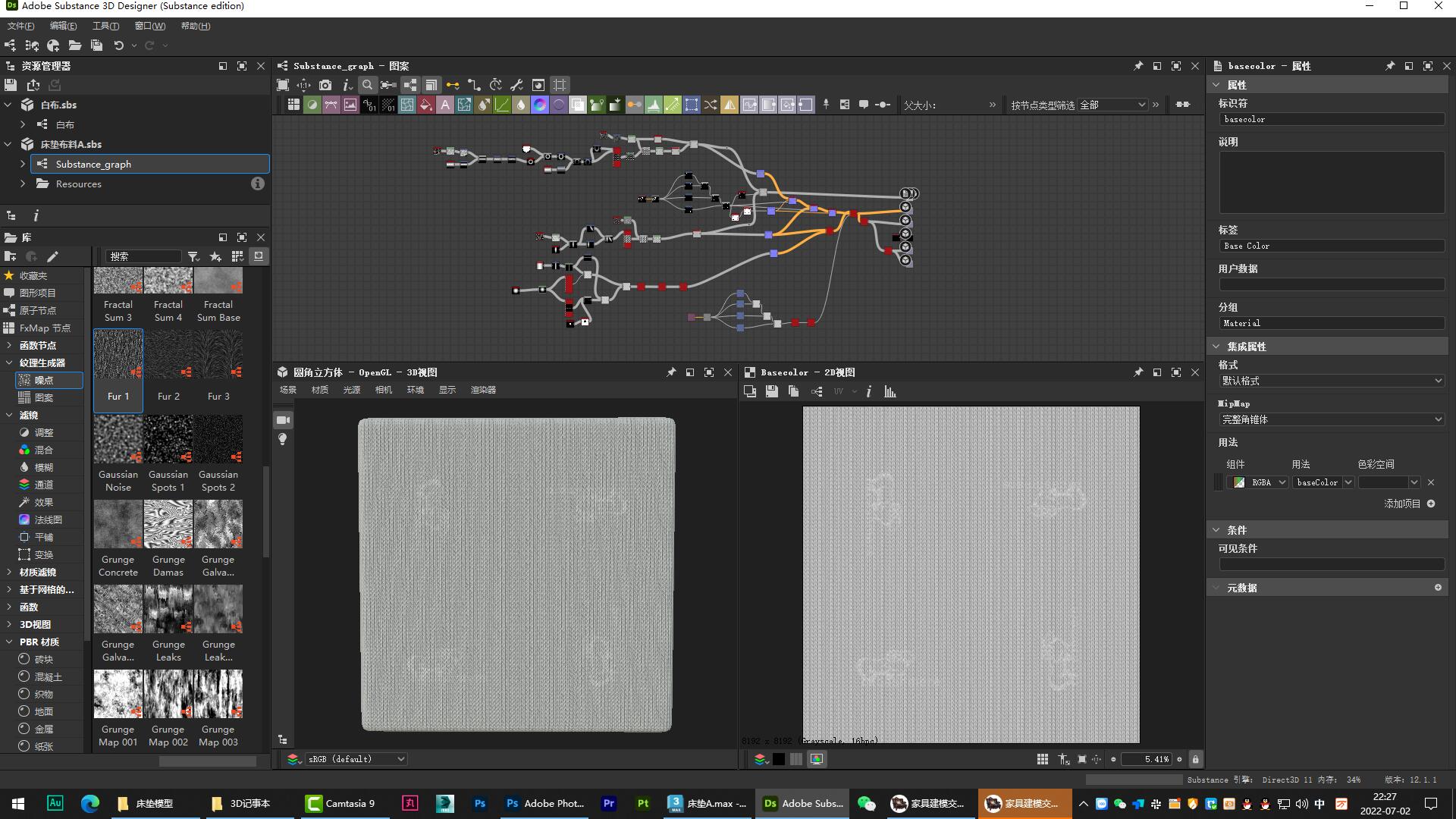Click the Curve node icon in toolbar
The width and height of the screenshot is (1456, 819).
click(502, 105)
